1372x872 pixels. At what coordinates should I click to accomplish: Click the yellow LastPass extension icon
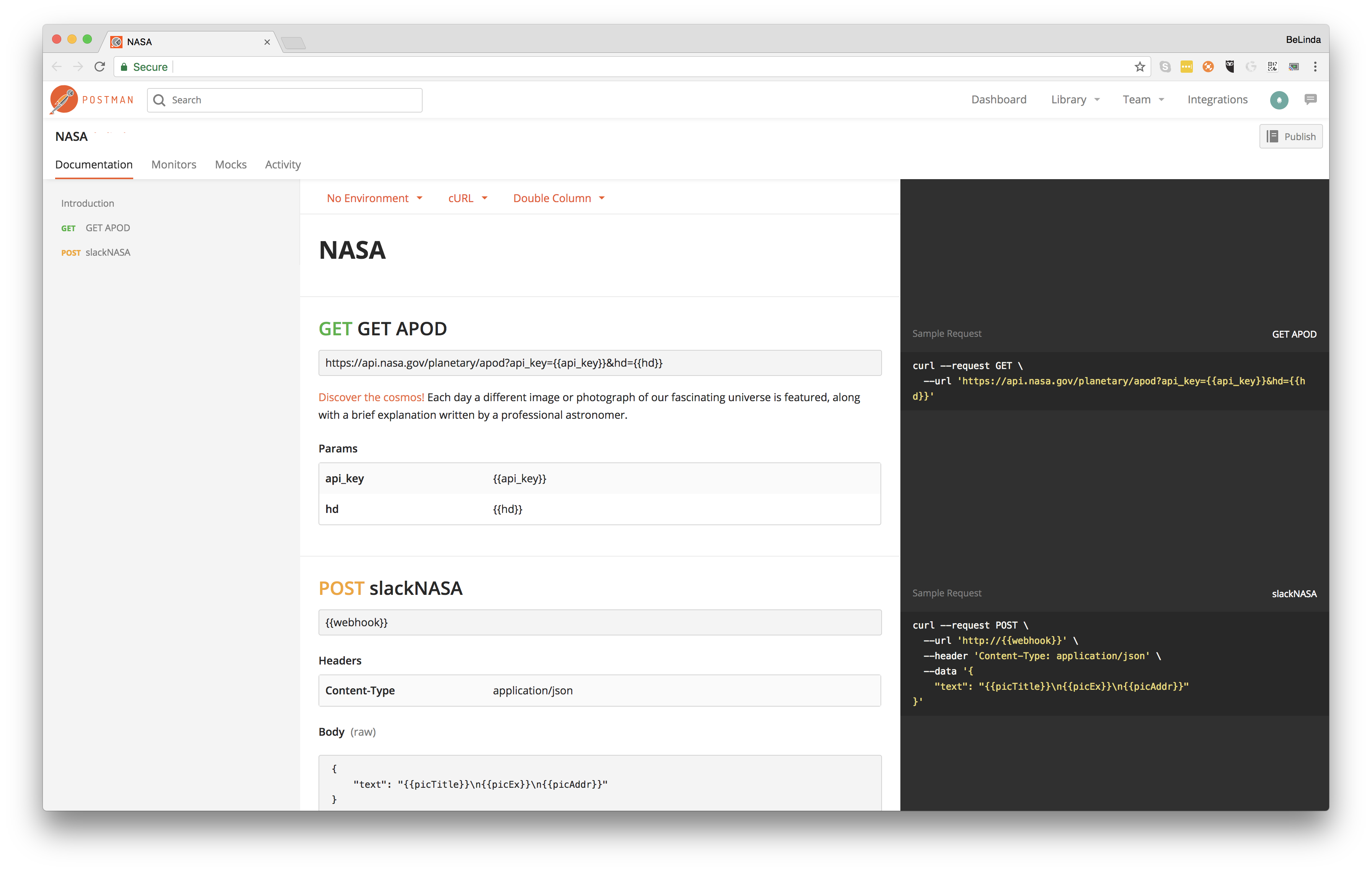point(1186,67)
